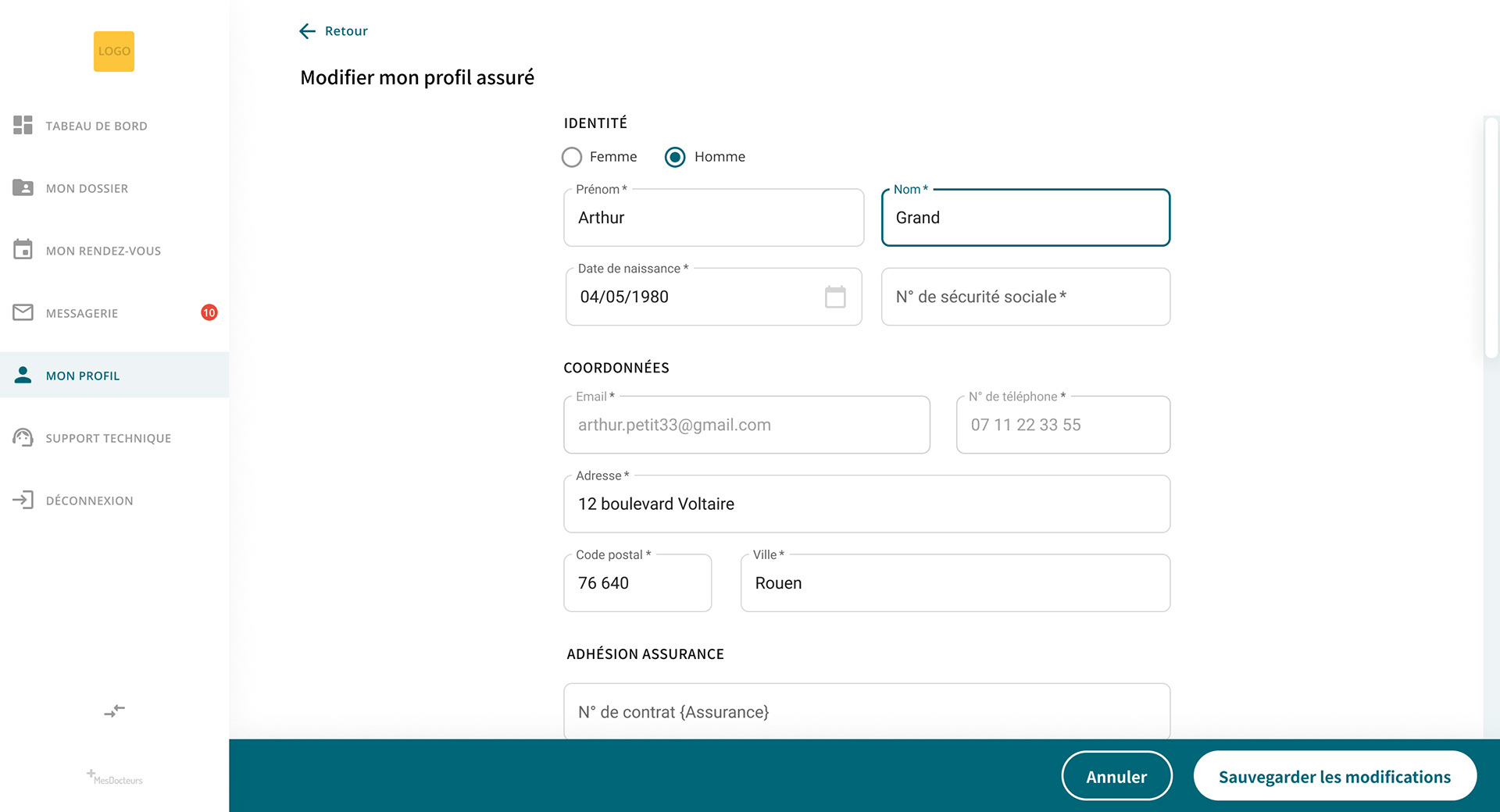Click the N° de contrat Assurance field
1500x812 pixels.
tap(866, 711)
